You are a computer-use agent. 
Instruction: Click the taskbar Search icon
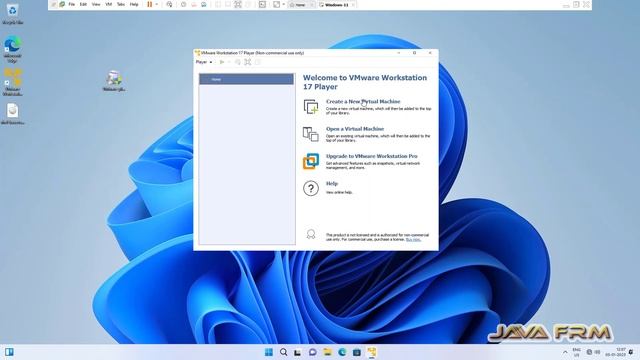283,352
